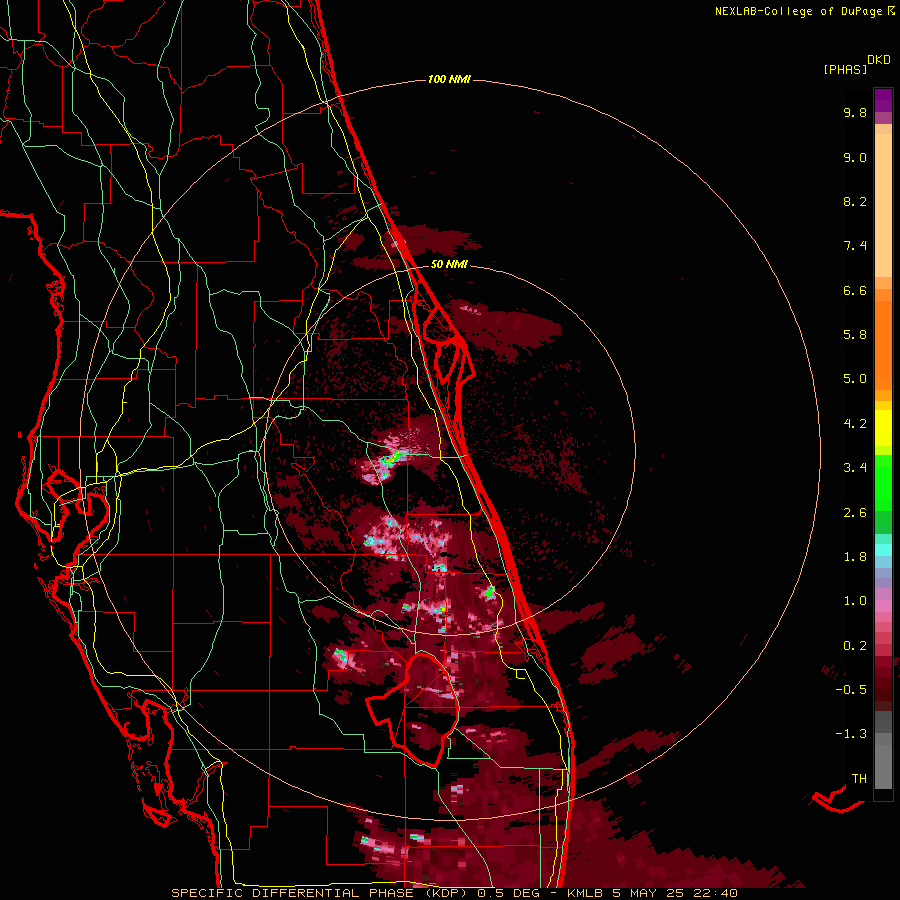Screen dimensions: 900x900
Task: Select the 3.4 value on the color scale
Action: pos(855,468)
